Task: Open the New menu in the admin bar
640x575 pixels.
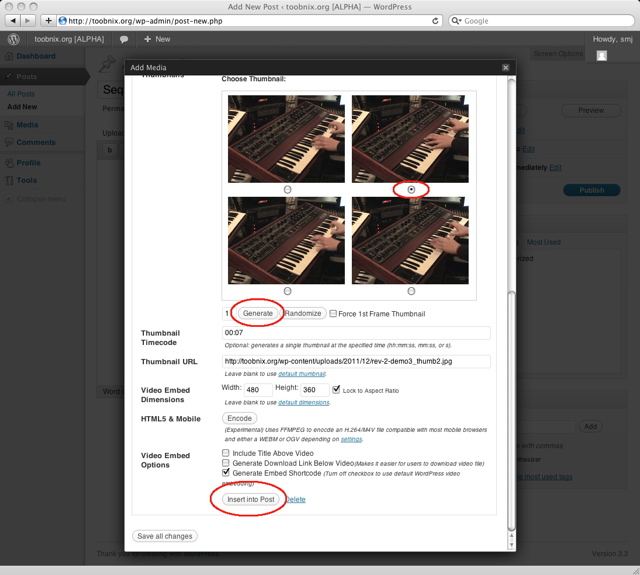Action: [x=157, y=39]
